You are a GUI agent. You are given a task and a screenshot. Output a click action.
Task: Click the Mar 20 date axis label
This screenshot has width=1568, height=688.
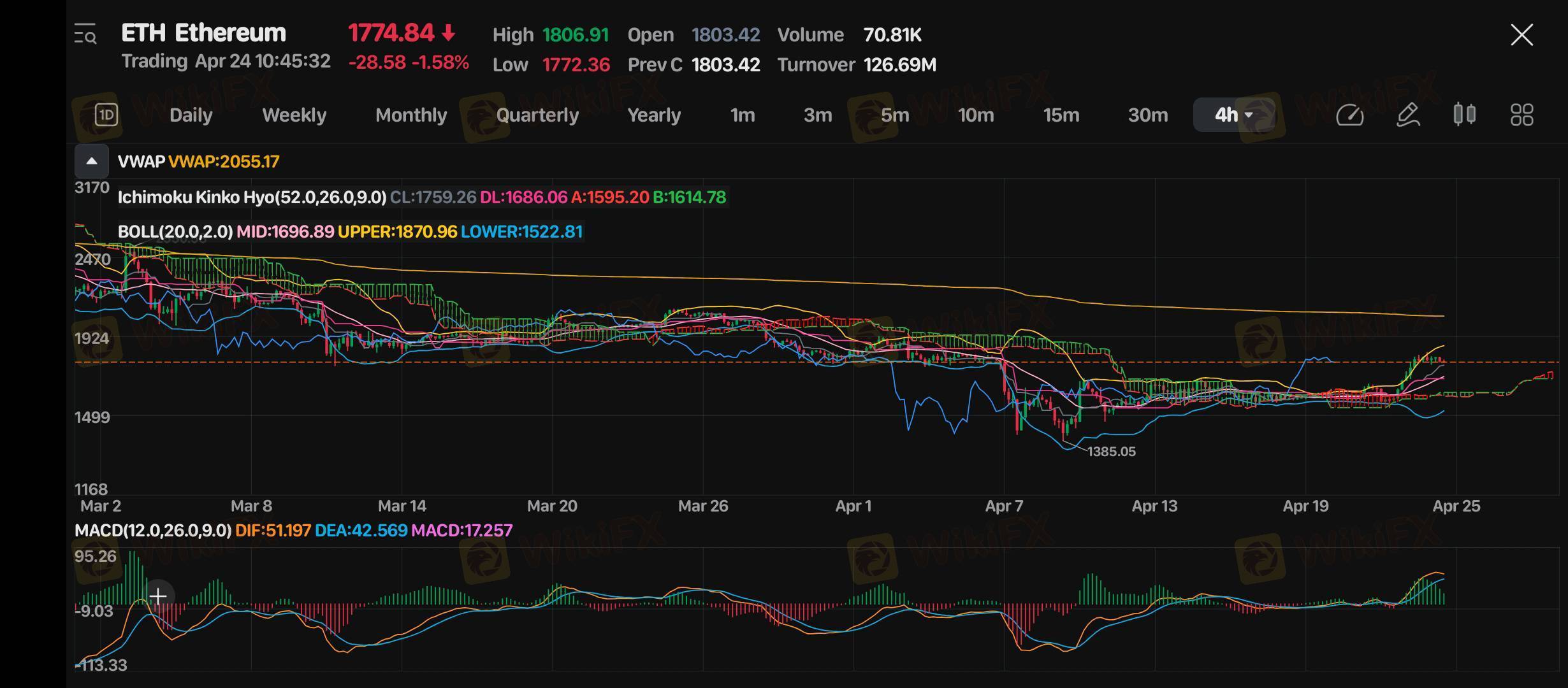click(x=552, y=506)
